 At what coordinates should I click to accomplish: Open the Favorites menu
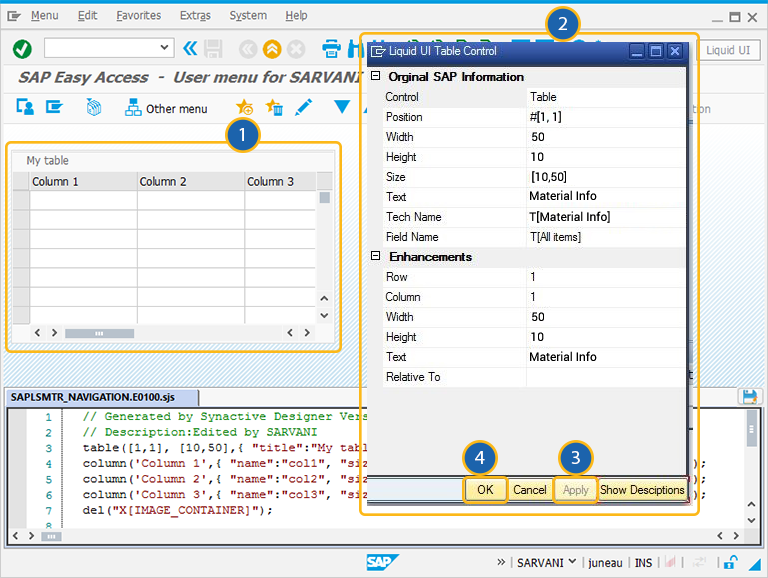(x=139, y=16)
